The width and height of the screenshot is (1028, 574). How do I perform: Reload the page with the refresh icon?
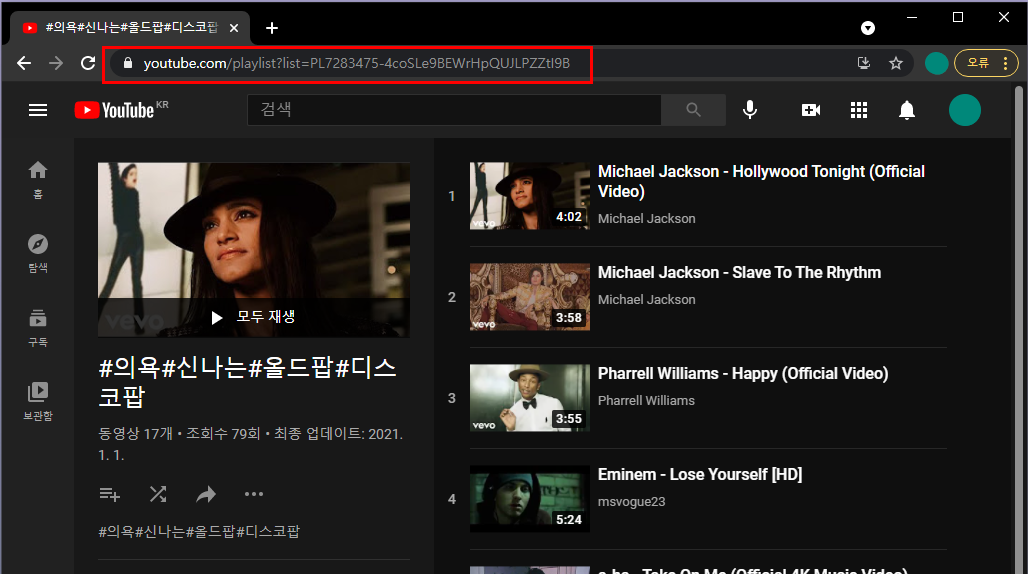click(88, 63)
